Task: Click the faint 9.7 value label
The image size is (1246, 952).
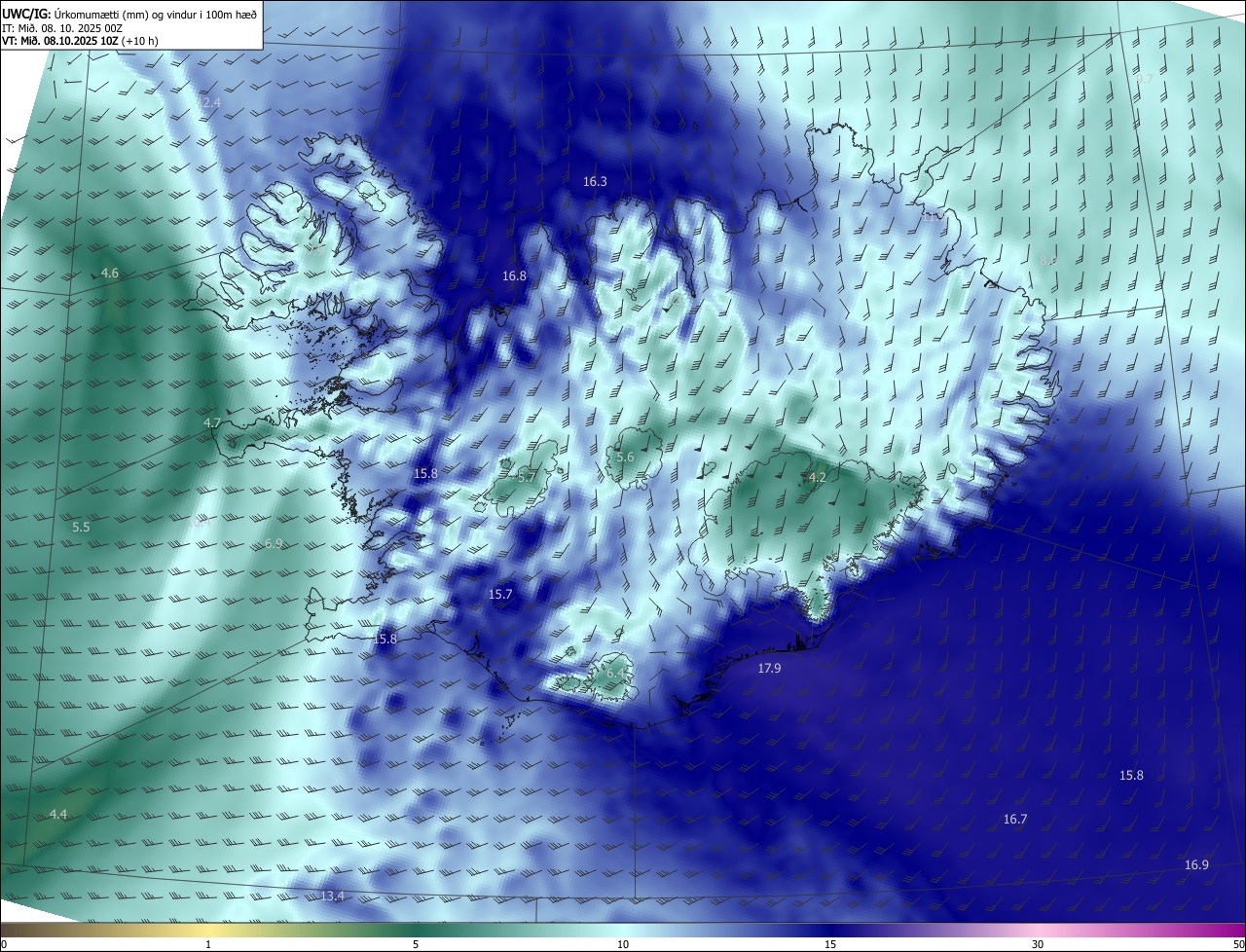Action: pos(1144,80)
